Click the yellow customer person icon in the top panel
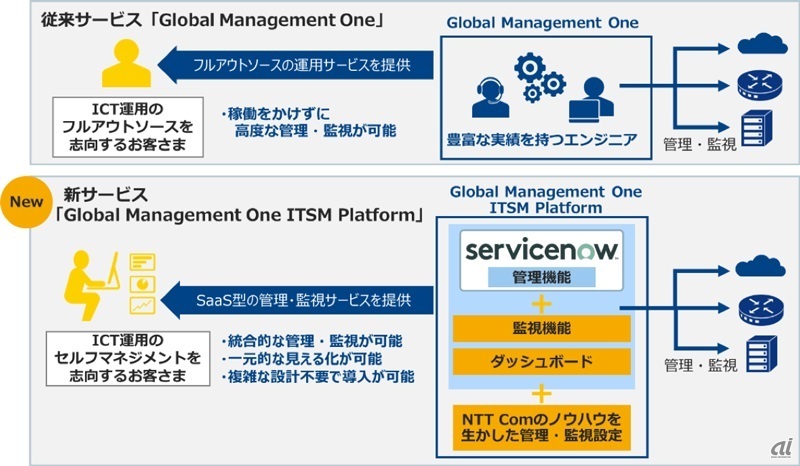800x466 pixels. [126, 63]
